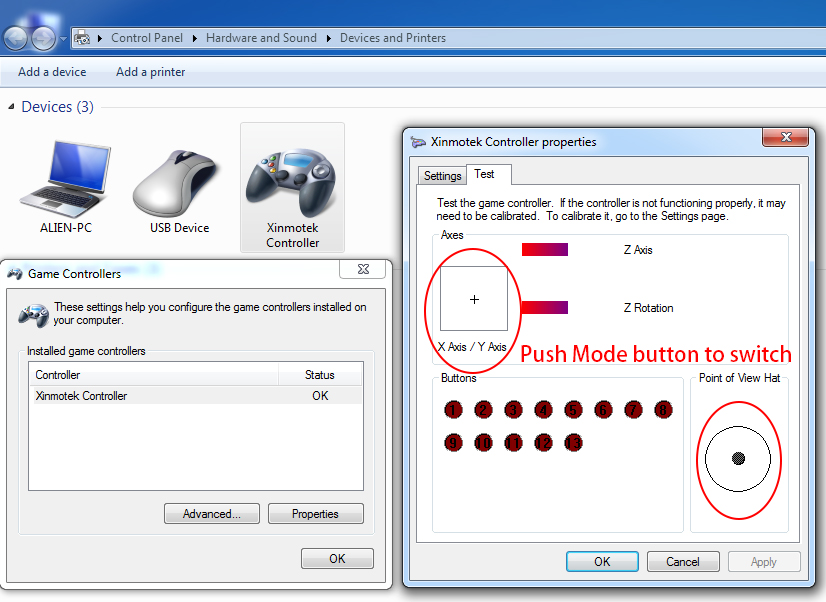Open Hardware and Sound breadcrumb
Viewport: 826px width, 602px height.
[x=261, y=38]
